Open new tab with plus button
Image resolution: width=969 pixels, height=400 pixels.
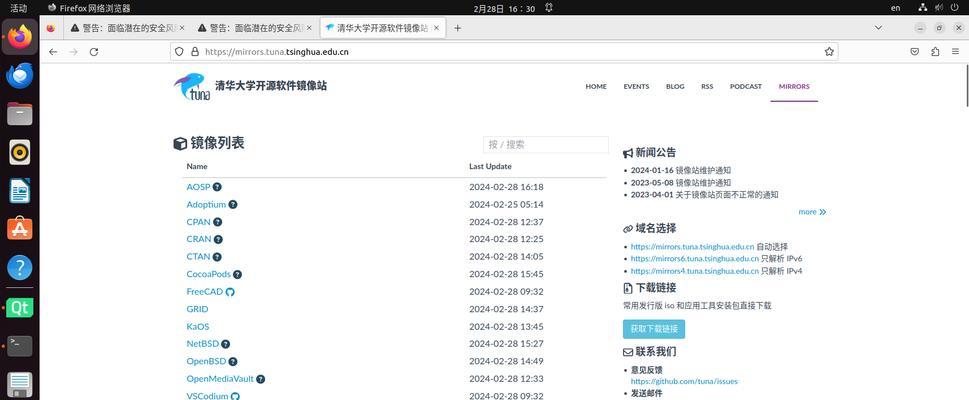(x=457, y=28)
